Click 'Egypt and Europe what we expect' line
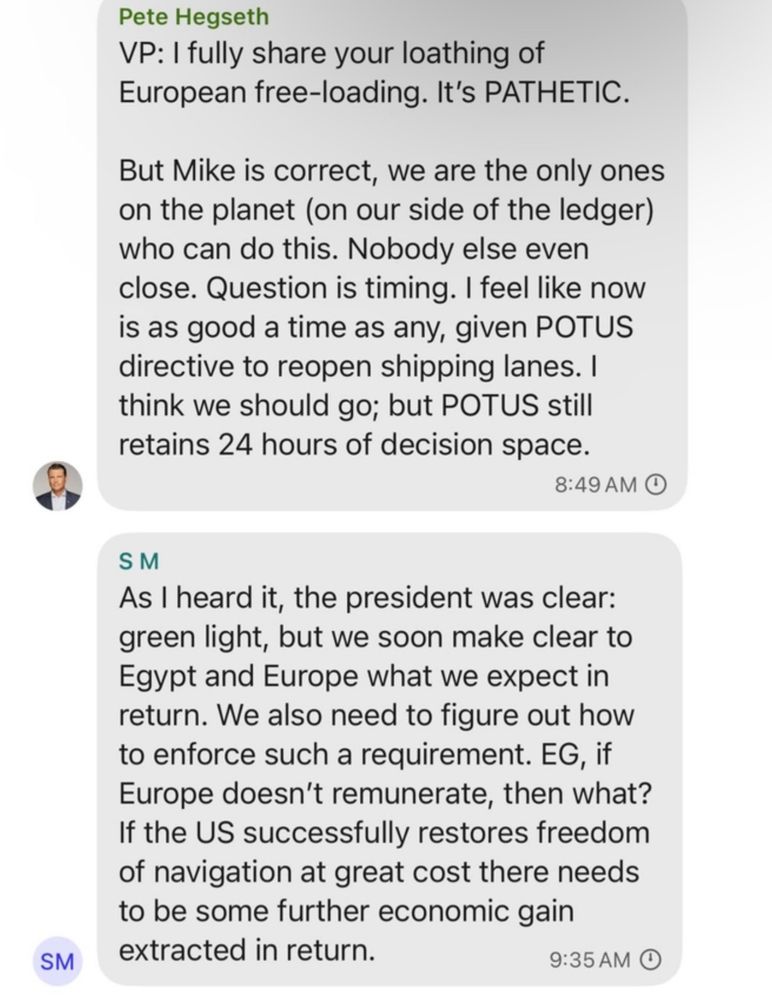The width and height of the screenshot is (772, 1000). coord(364,677)
